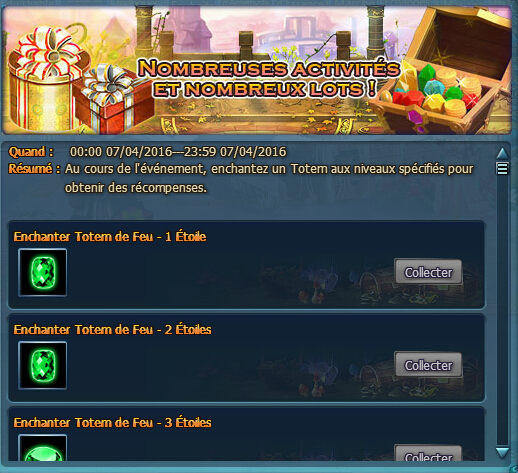Click the green gem reward for 1 Étoile
518x473 pixels.
tap(43, 272)
